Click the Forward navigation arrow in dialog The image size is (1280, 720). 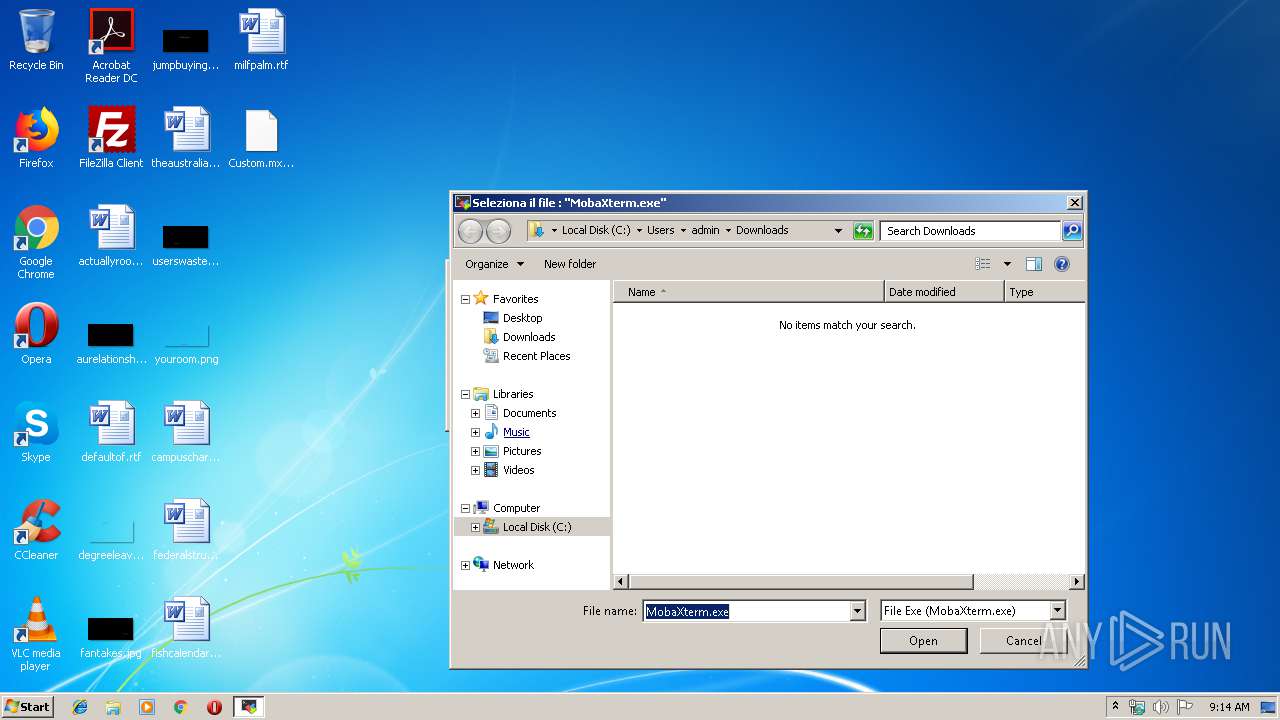point(498,231)
